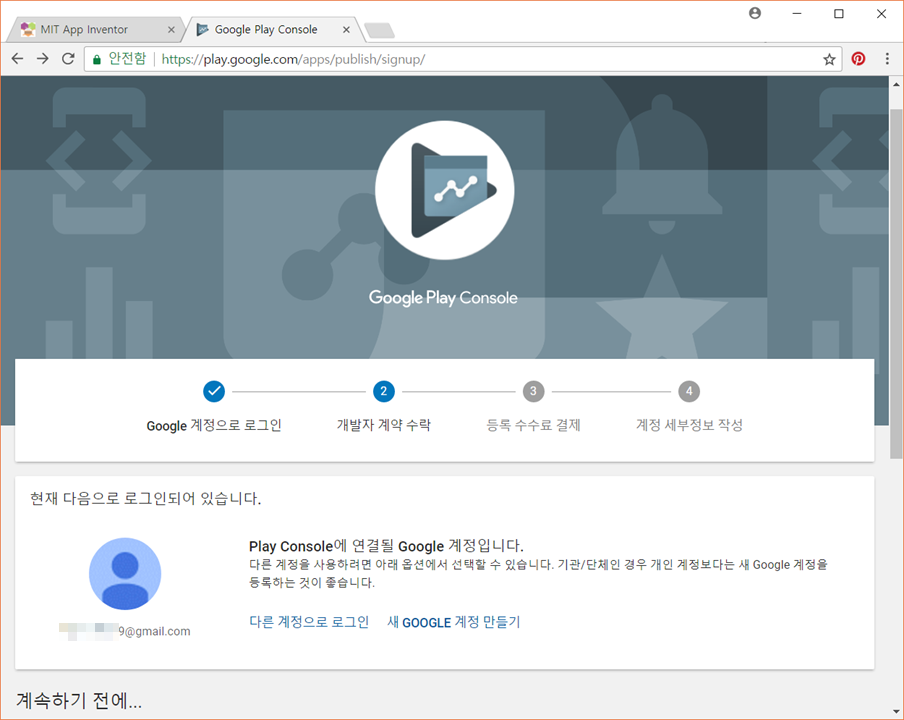Click the '개발자 계약 수락' step label
This screenshot has height=720, width=904.
pos(384,425)
